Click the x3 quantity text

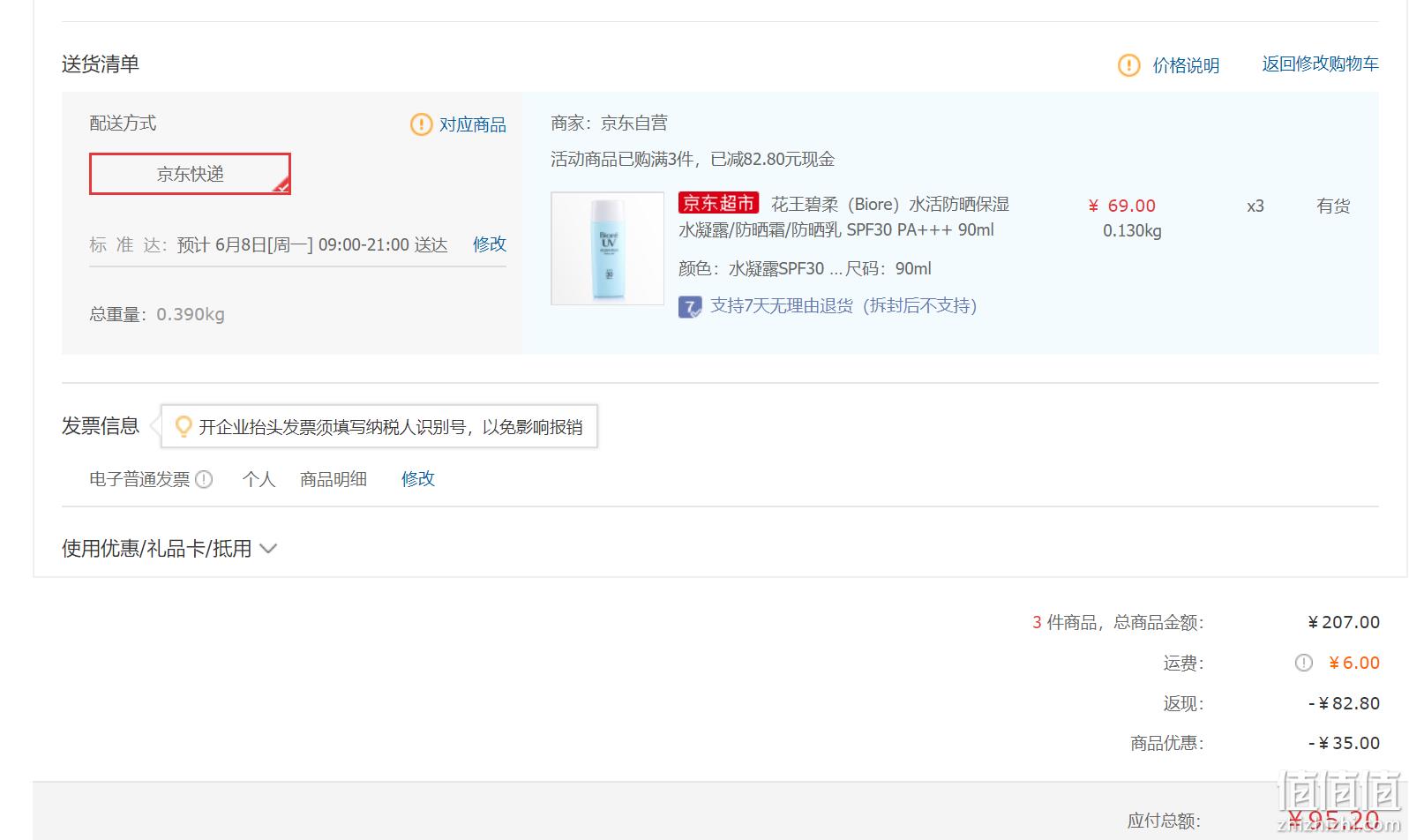1255,206
